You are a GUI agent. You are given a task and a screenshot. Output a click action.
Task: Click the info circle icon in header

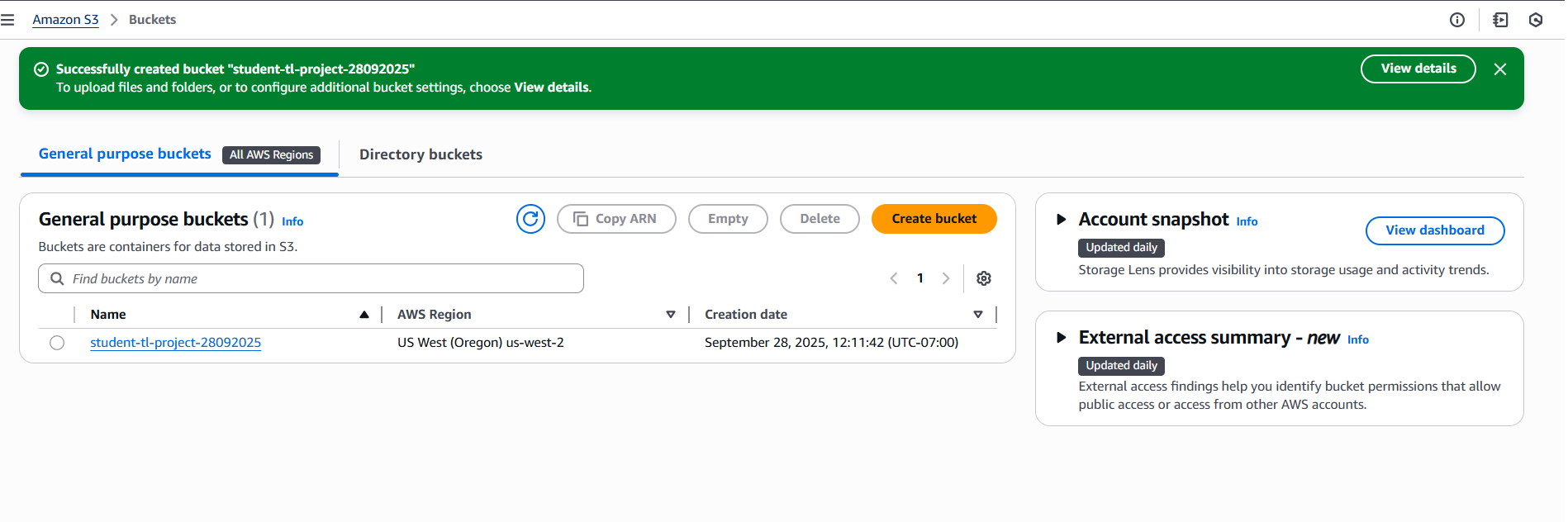click(1457, 20)
